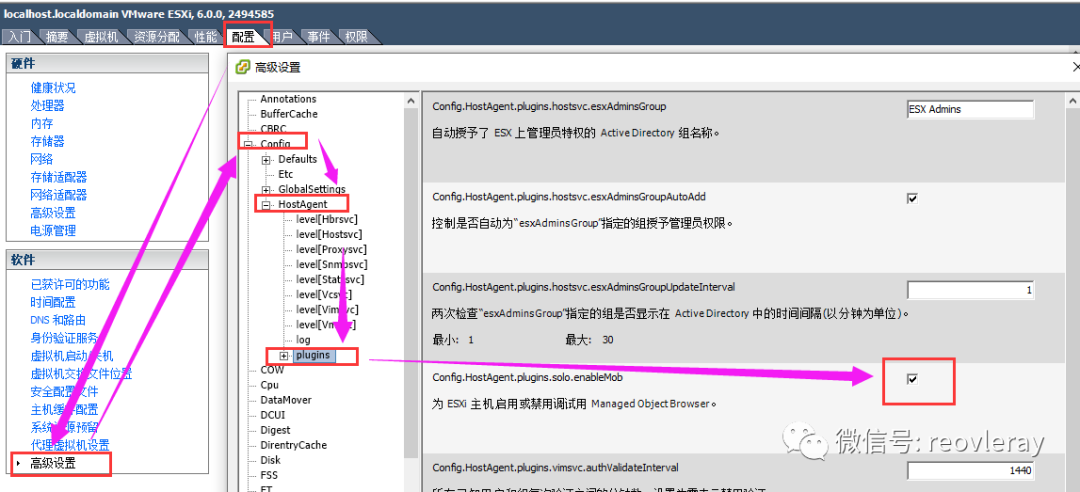Switch to the 性能 tab
Image resolution: width=1080 pixels, height=492 pixels.
(x=205, y=37)
